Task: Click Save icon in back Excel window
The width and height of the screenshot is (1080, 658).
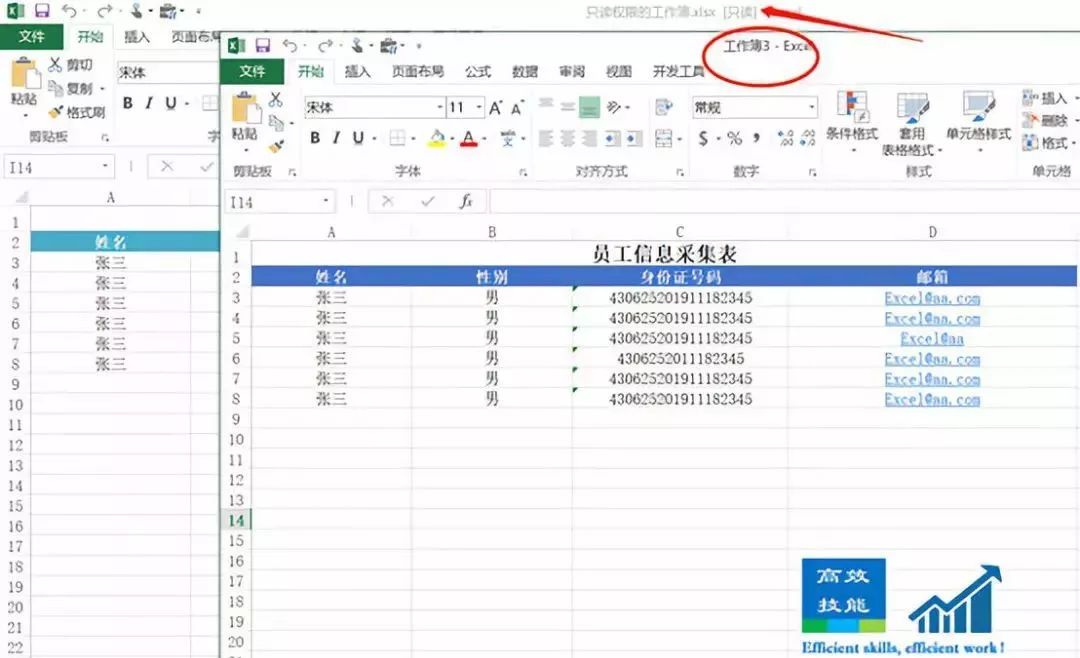Action: pyautogui.click(x=43, y=11)
